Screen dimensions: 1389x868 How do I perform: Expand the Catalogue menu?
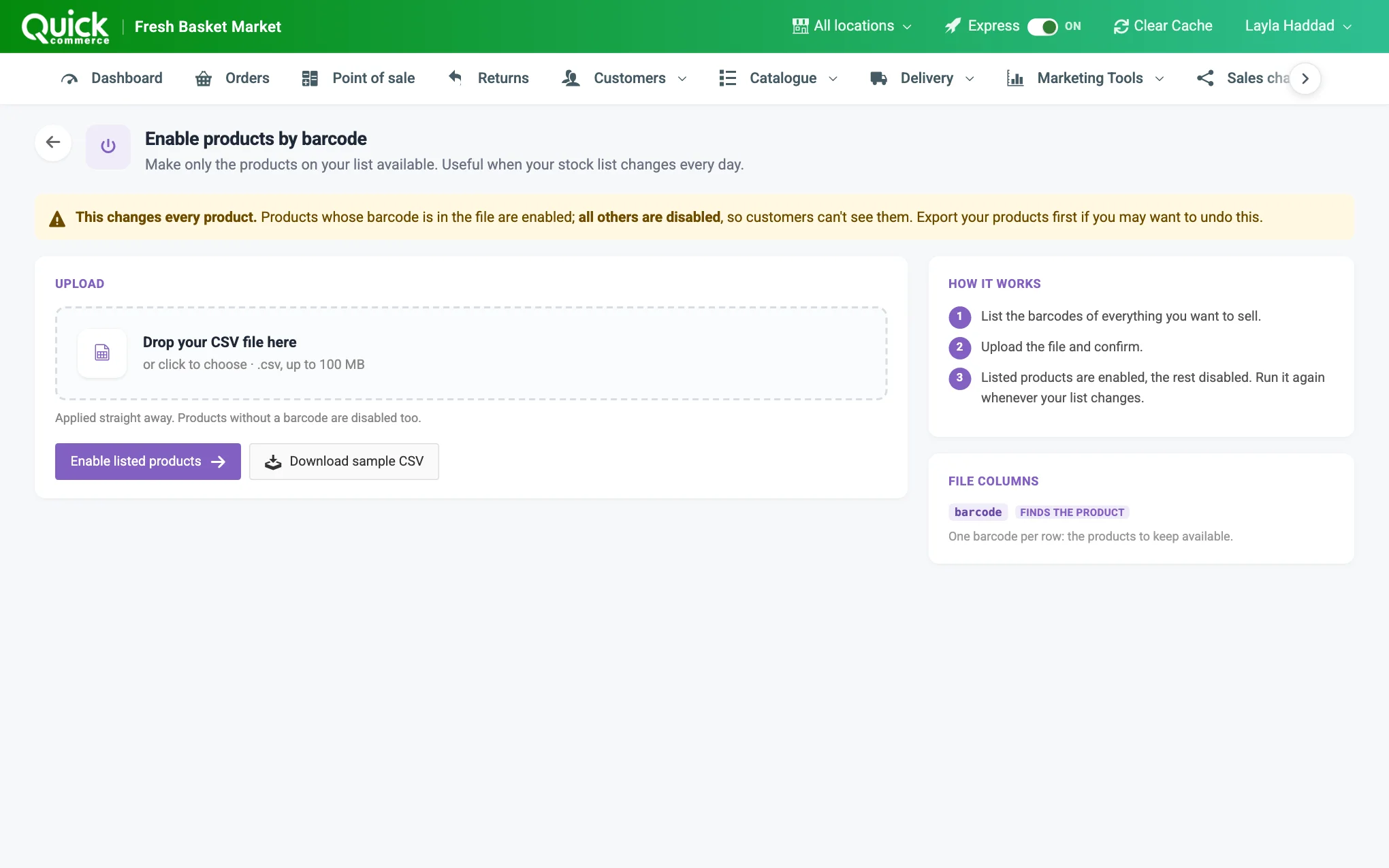tap(778, 78)
